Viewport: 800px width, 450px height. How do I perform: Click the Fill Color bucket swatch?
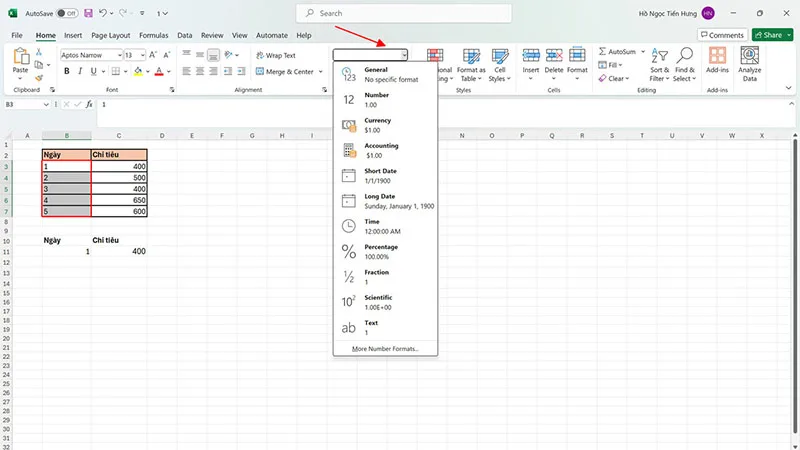(138, 72)
